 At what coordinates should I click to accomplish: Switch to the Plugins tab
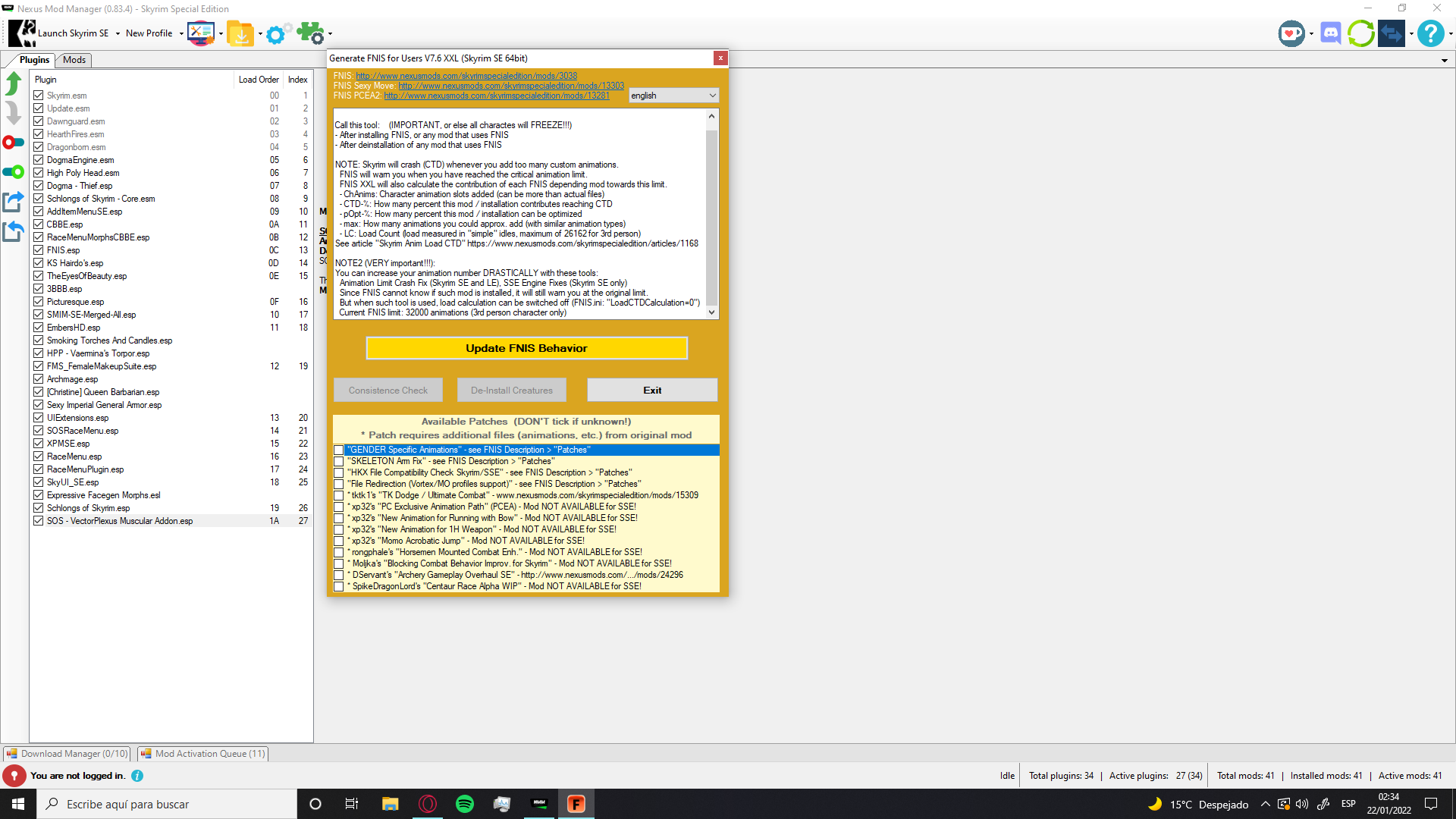pos(34,60)
